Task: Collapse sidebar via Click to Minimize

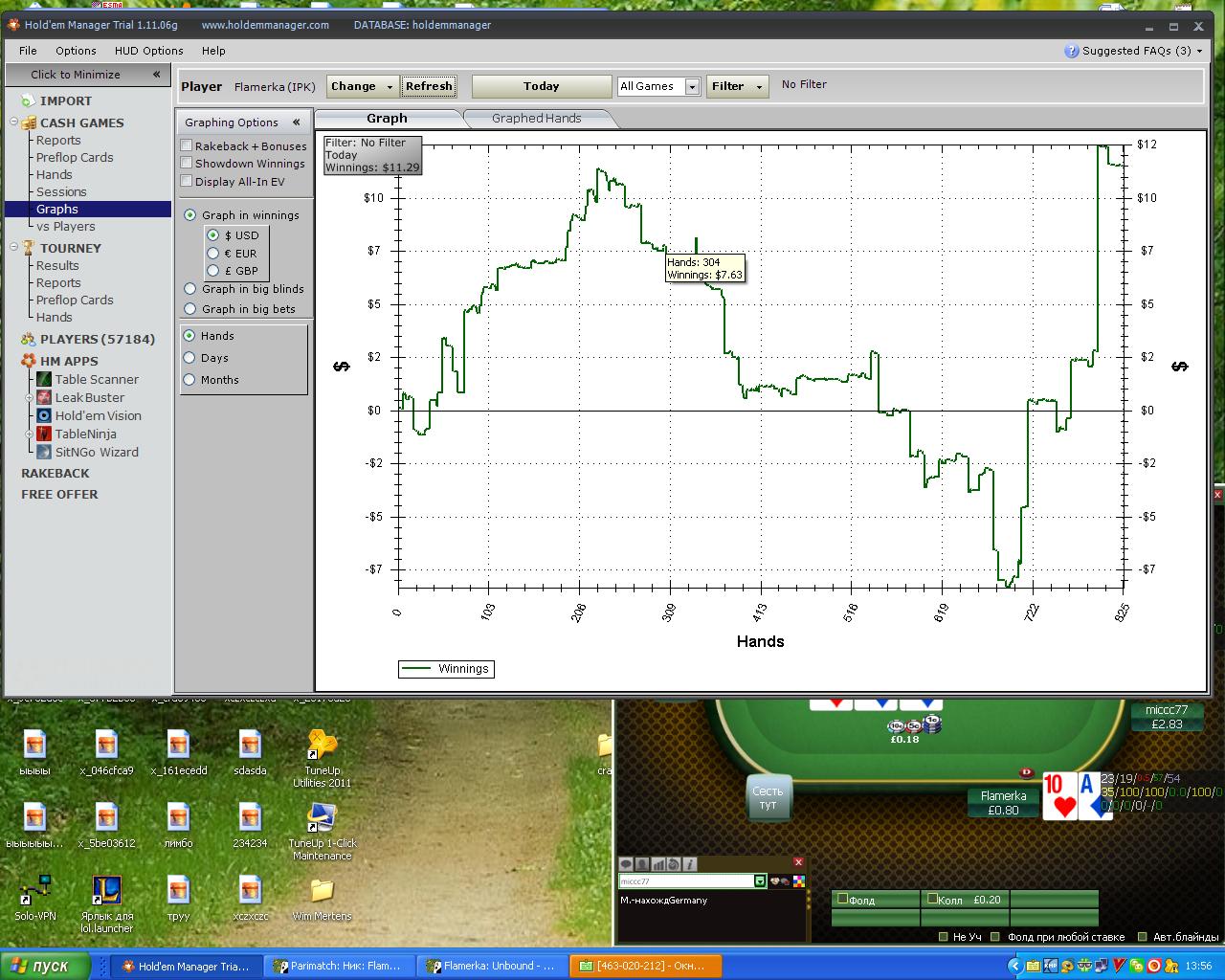Action: pos(88,74)
